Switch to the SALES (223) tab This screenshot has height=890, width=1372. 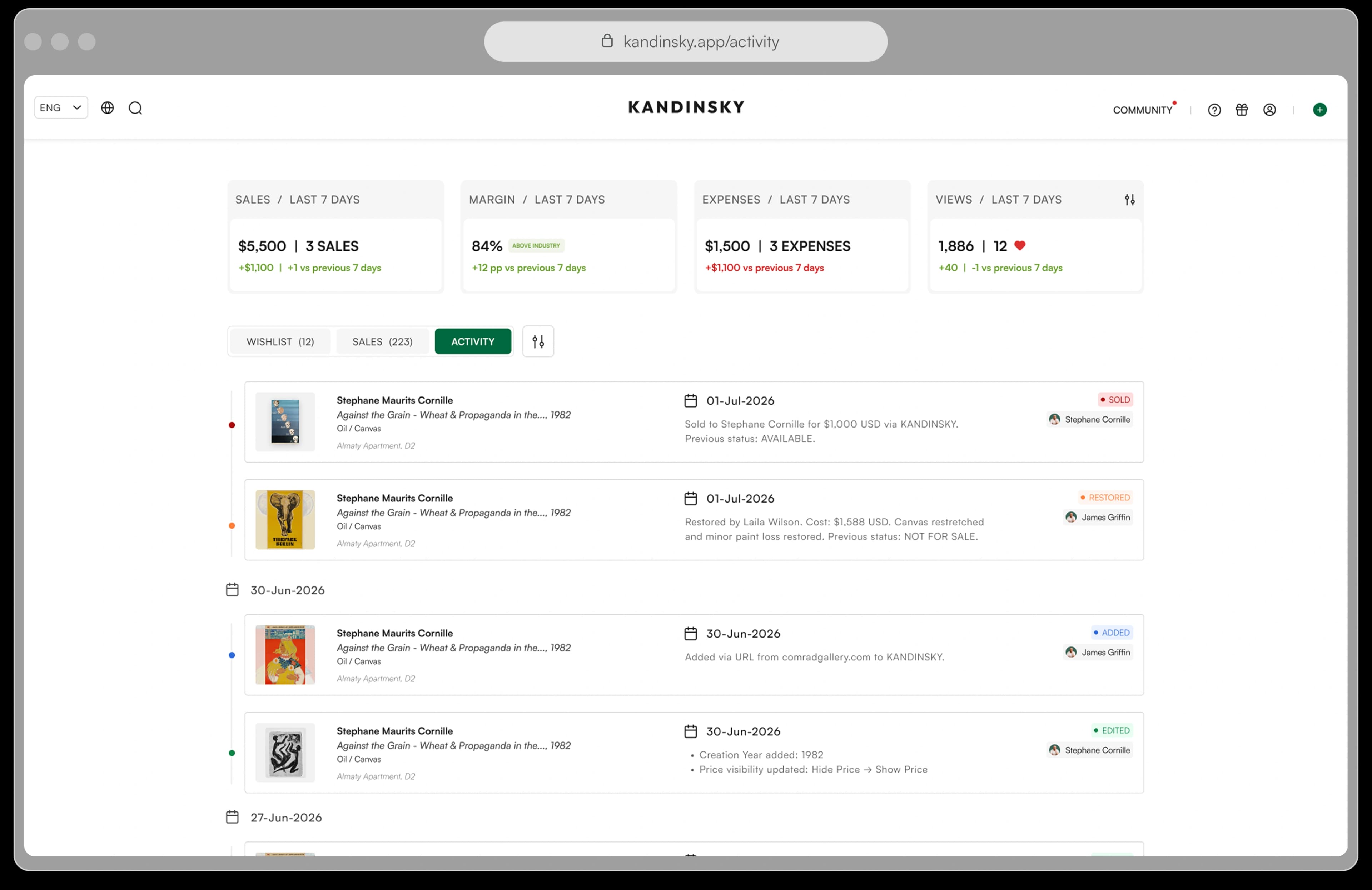[x=382, y=341]
